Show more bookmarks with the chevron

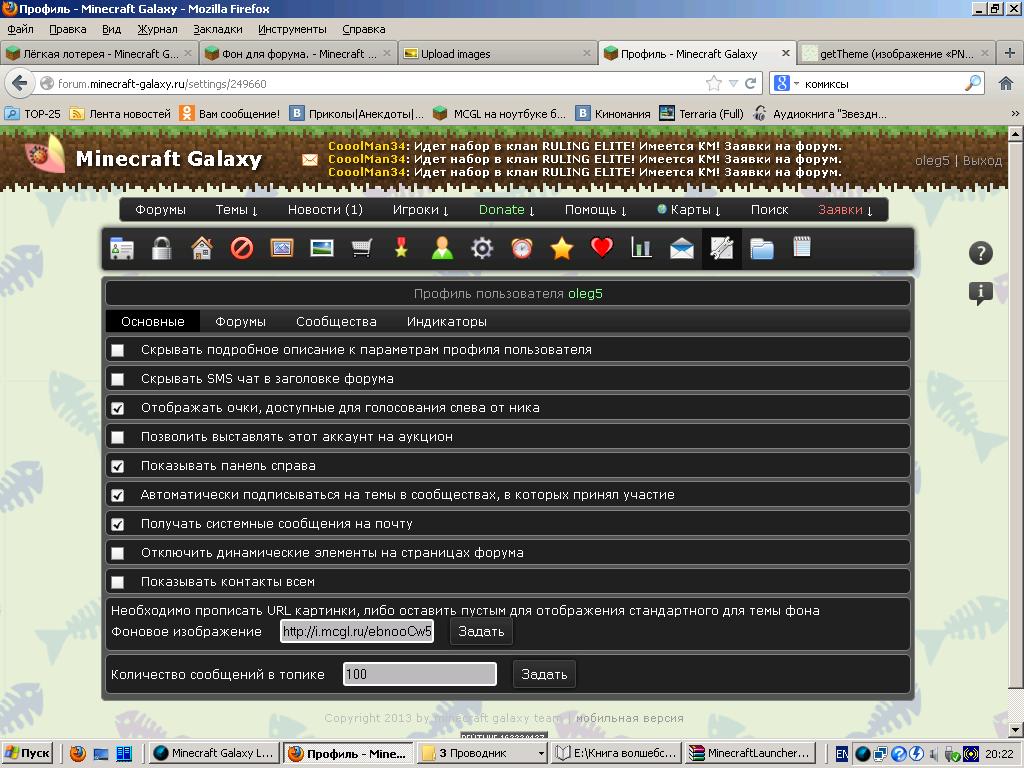coord(1015,114)
